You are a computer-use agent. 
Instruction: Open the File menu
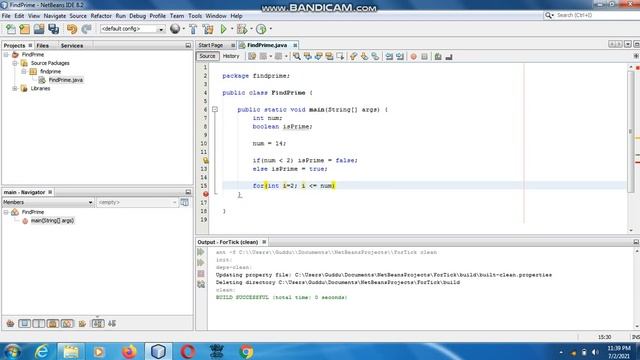tap(6, 16)
